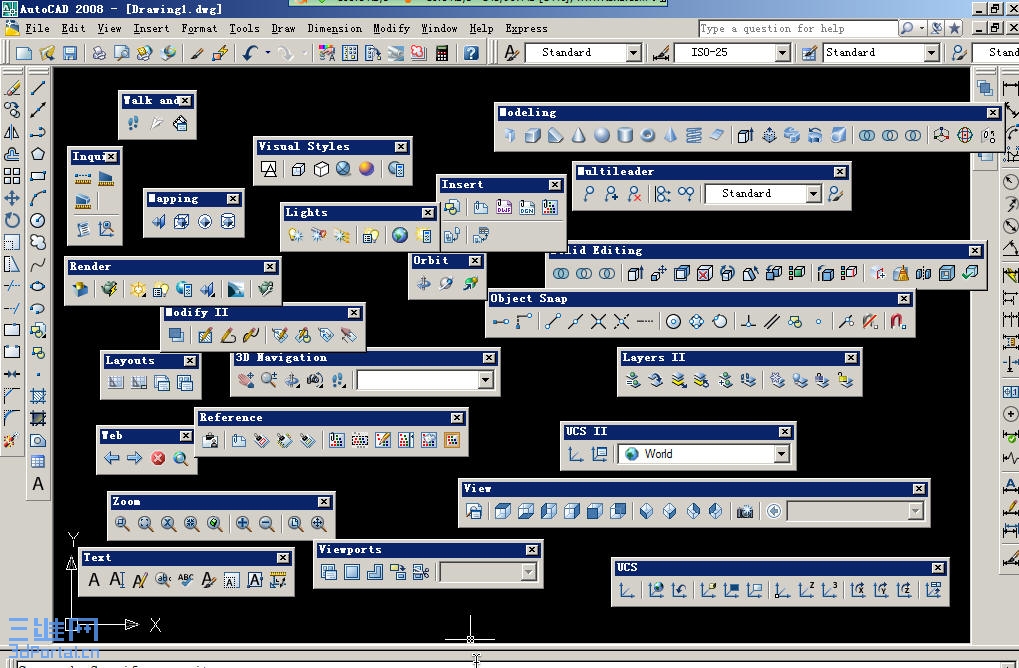Click Attach Xref icon in Reference toolbar
Viewport: 1019px width, 668px height.
pos(239,441)
